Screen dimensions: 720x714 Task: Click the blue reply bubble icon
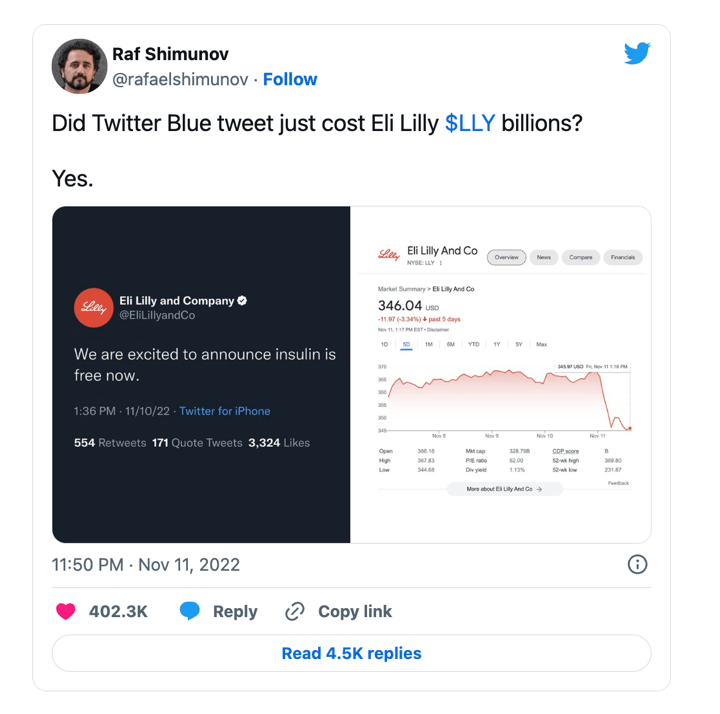click(190, 611)
